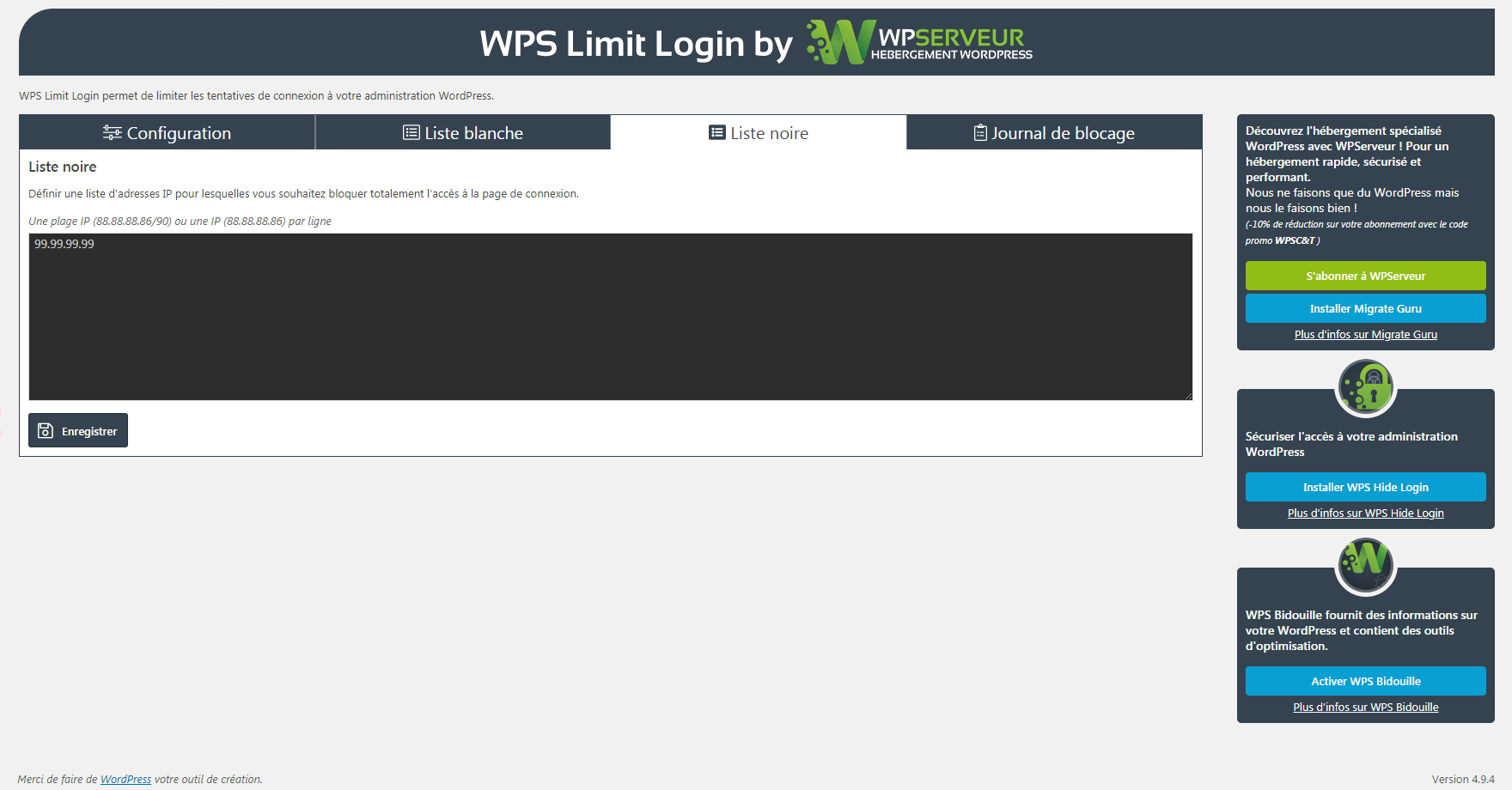This screenshot has height=790, width=1512.
Task: Click Activer WPS Bidouille button
Action: coord(1366,681)
